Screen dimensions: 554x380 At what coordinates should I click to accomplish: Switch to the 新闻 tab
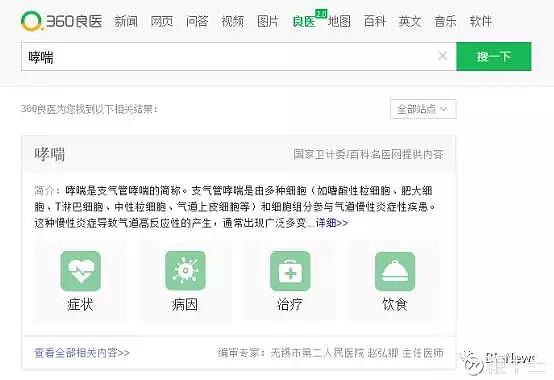click(126, 22)
